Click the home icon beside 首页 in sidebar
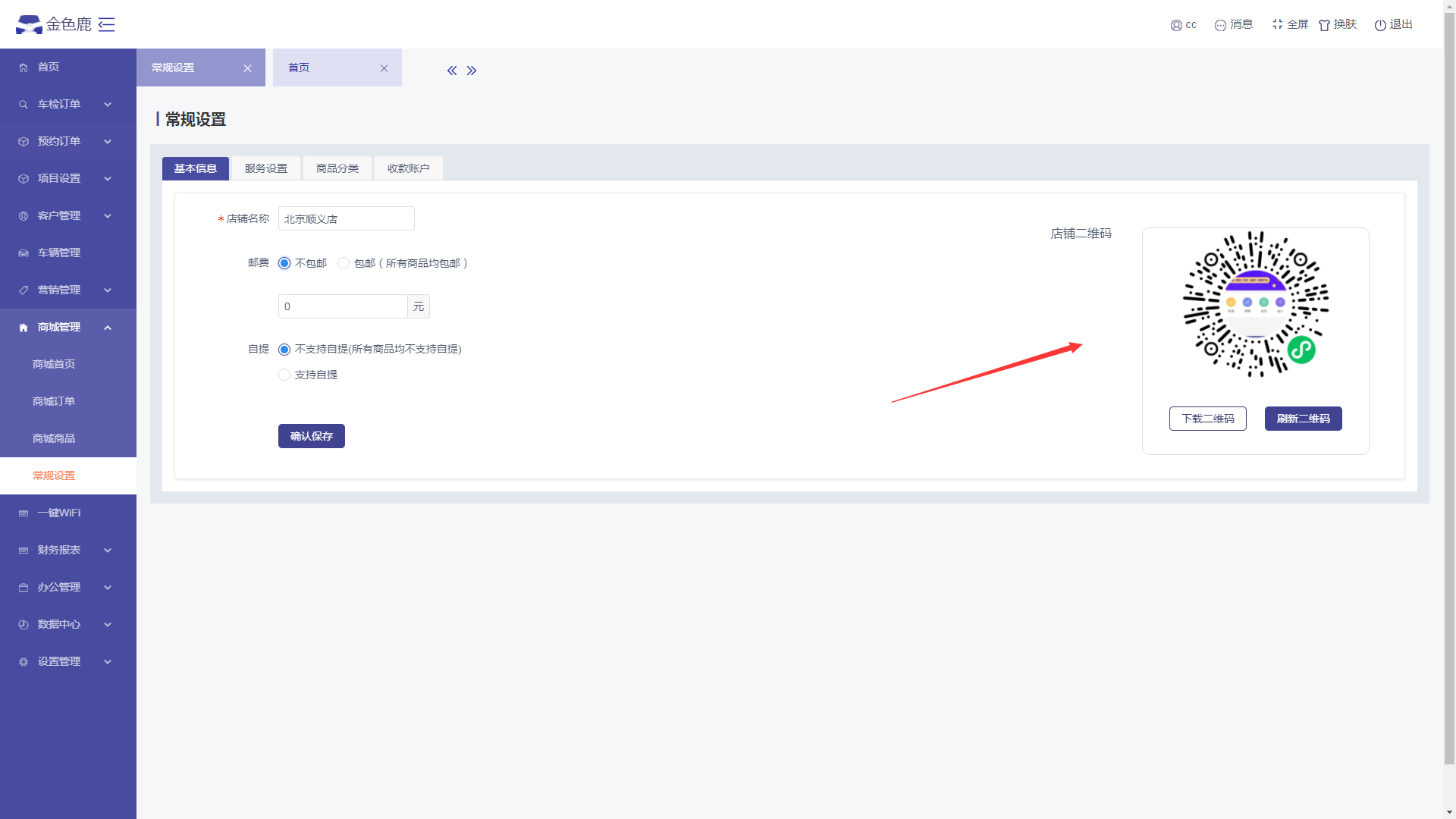 (24, 67)
